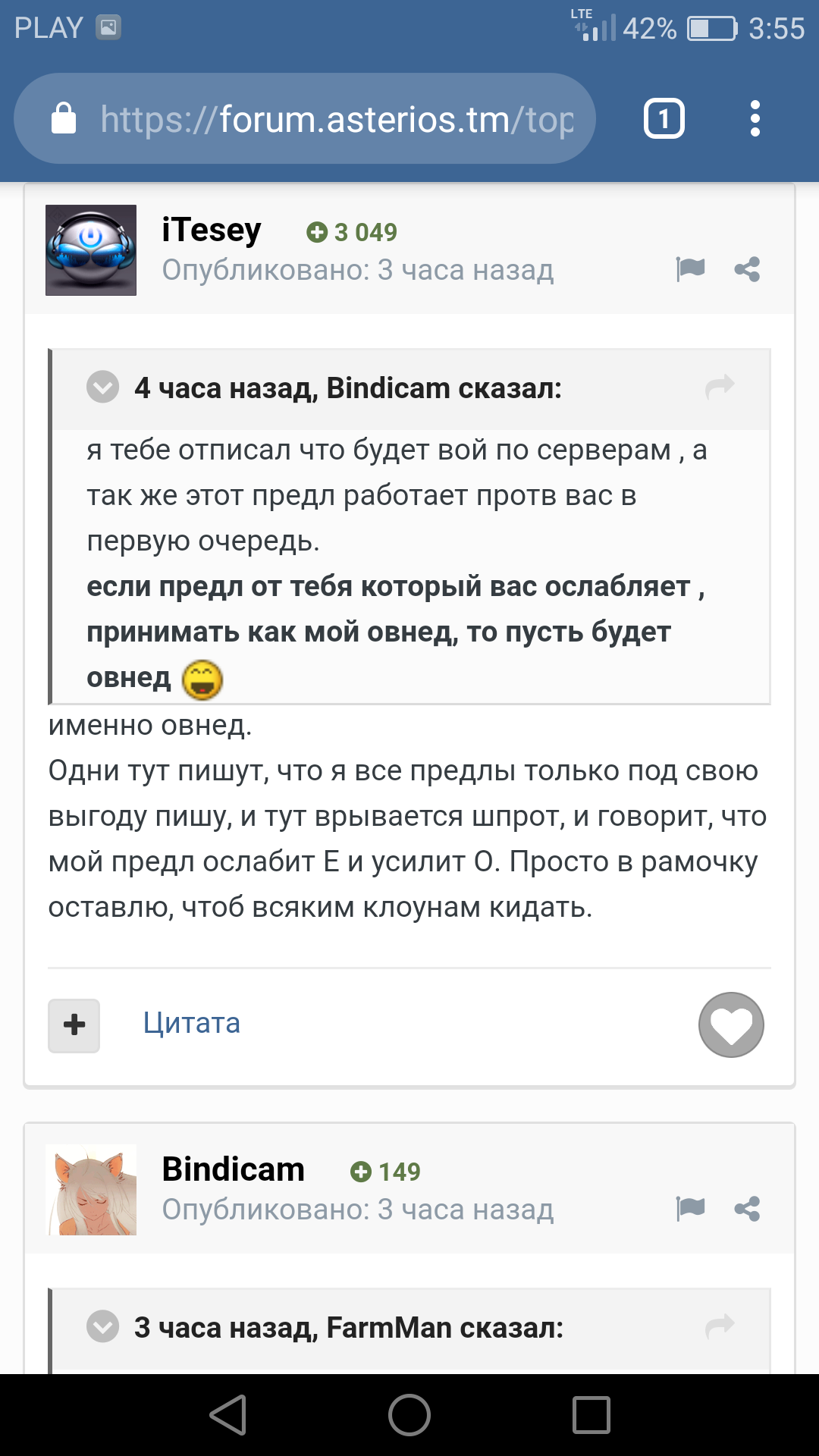Report Bindicam's post with flag icon
This screenshot has height=1456, width=819.
(x=690, y=1208)
